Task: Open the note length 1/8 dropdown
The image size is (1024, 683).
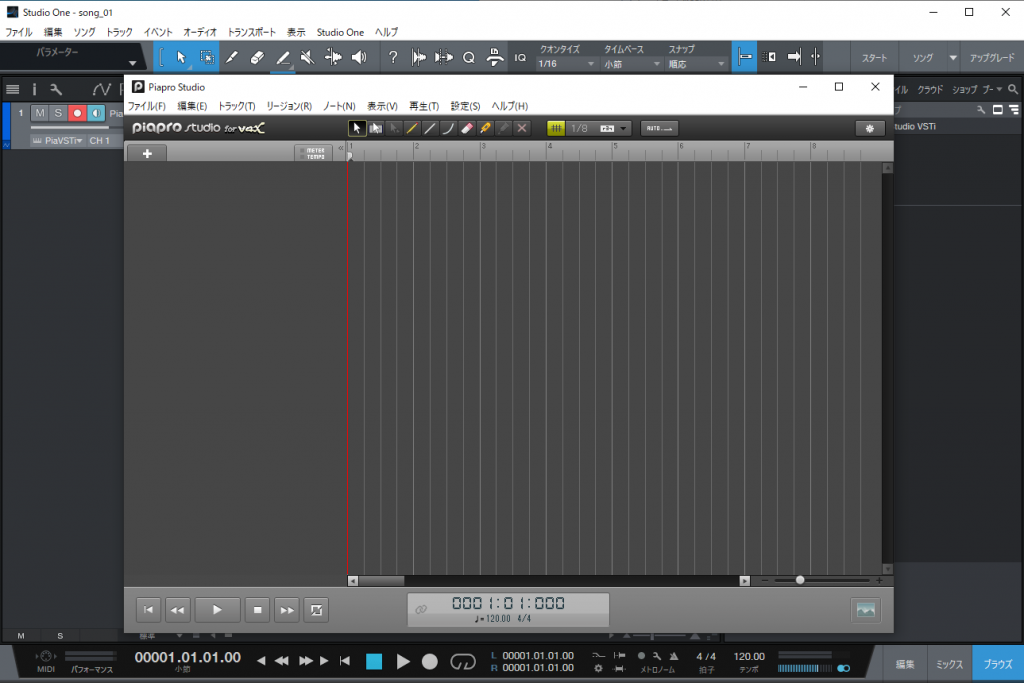Action: 598,128
